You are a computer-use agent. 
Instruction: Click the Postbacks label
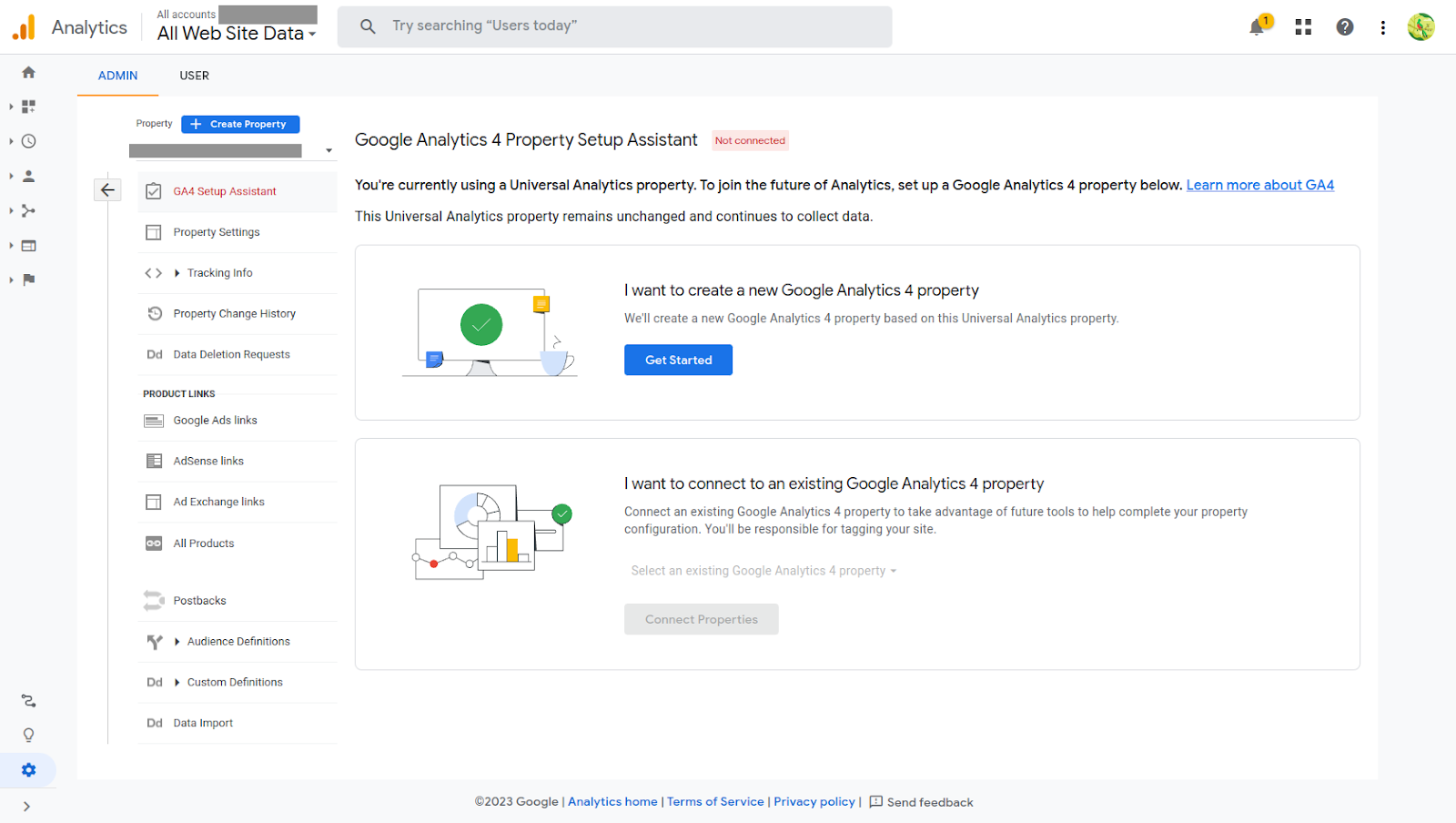click(199, 601)
